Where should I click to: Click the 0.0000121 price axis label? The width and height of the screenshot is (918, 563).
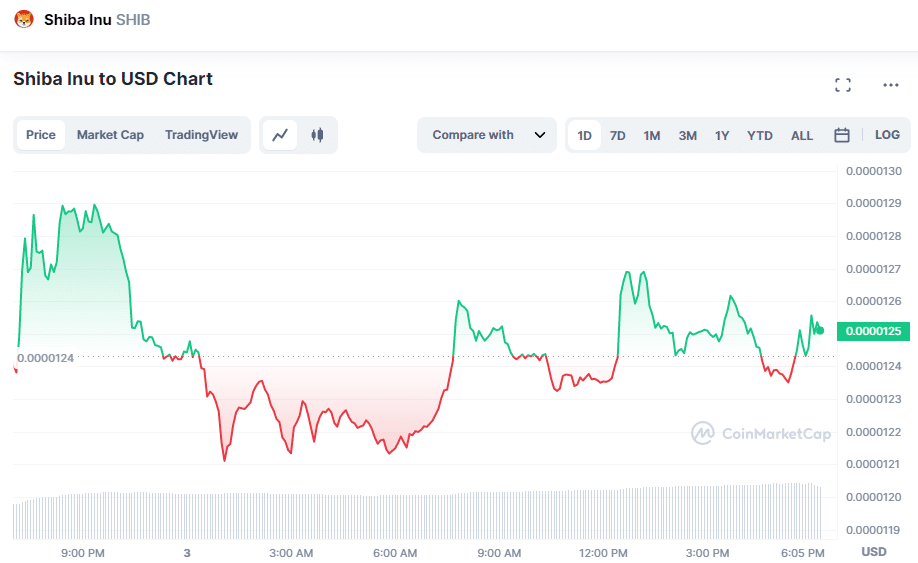[874, 465]
